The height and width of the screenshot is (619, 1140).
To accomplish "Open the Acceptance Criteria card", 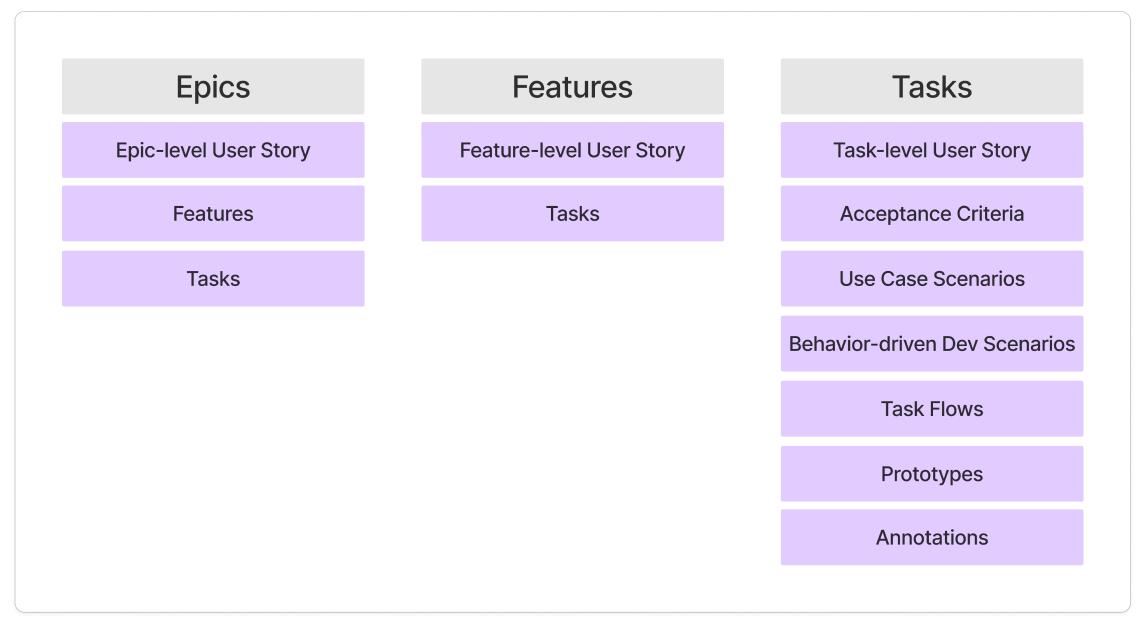I will (931, 214).
